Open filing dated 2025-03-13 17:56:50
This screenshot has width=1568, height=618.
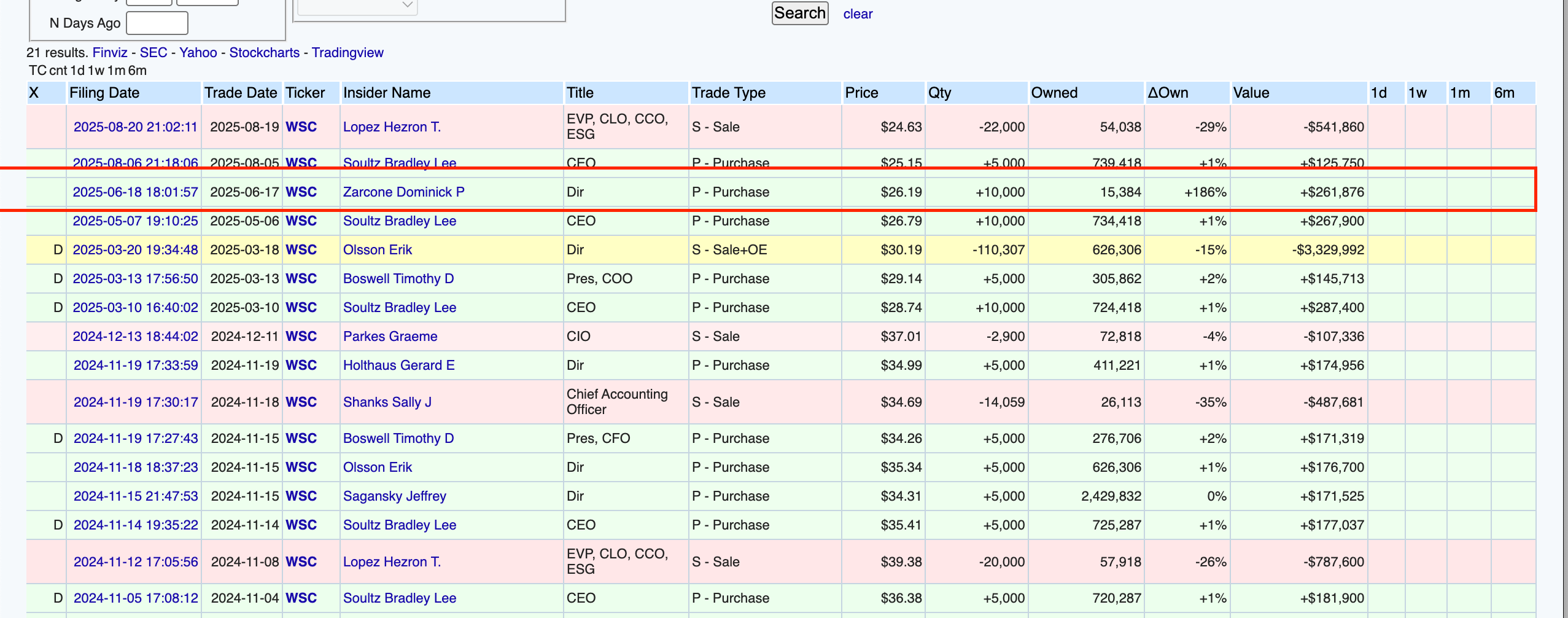click(x=136, y=279)
